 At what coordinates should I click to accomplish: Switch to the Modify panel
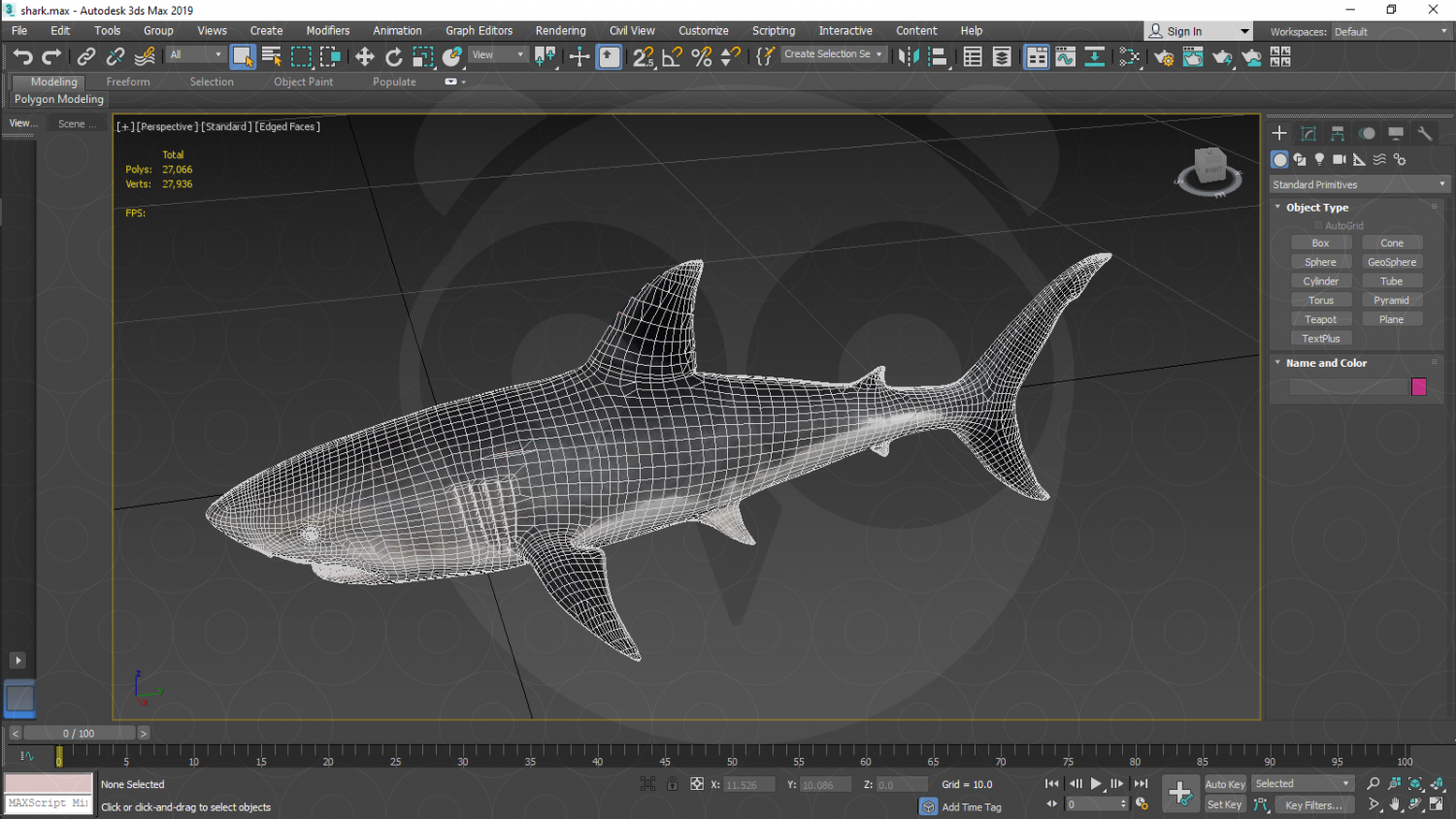click(x=1308, y=133)
